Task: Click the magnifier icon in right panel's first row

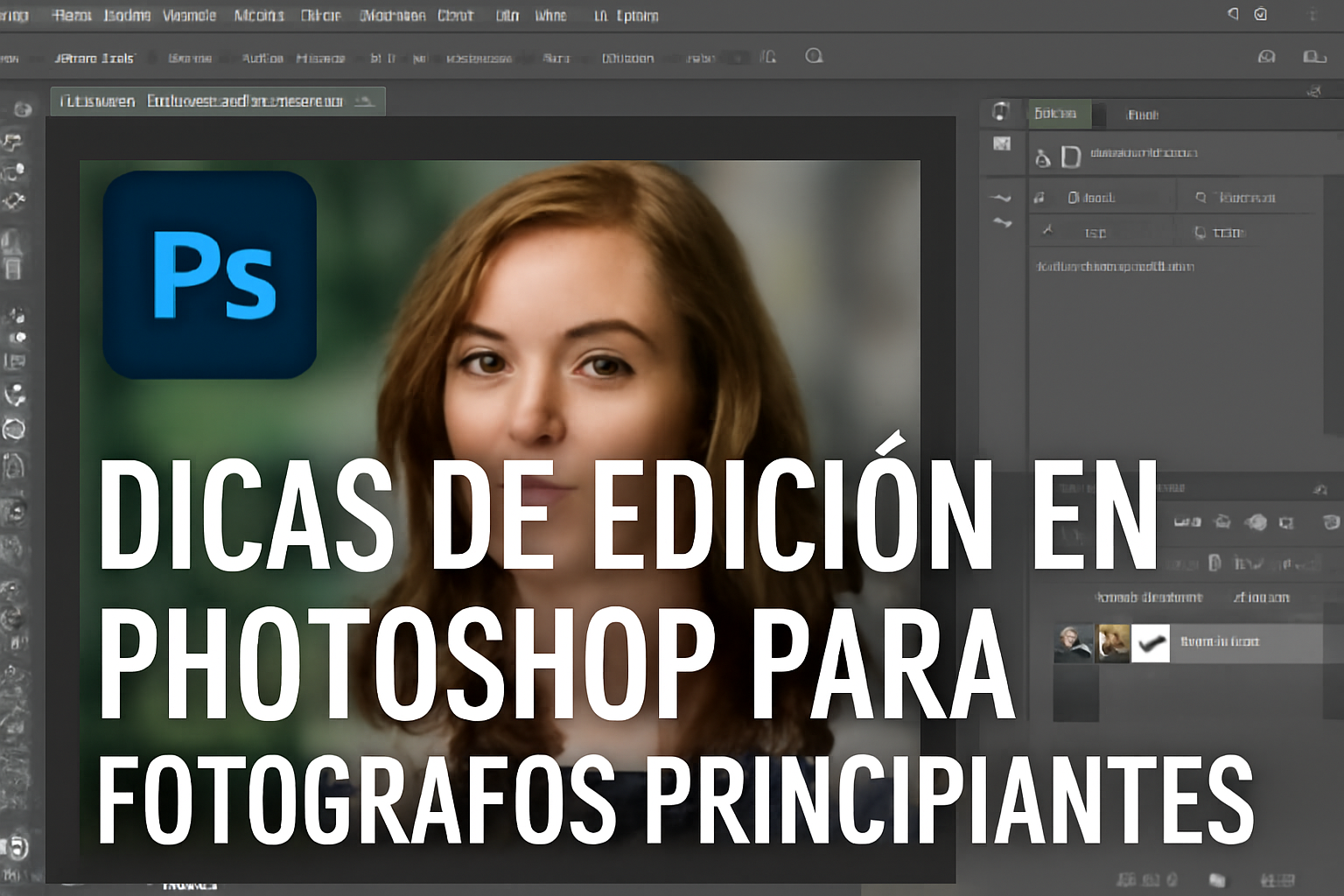Action: pyautogui.click(x=1201, y=198)
